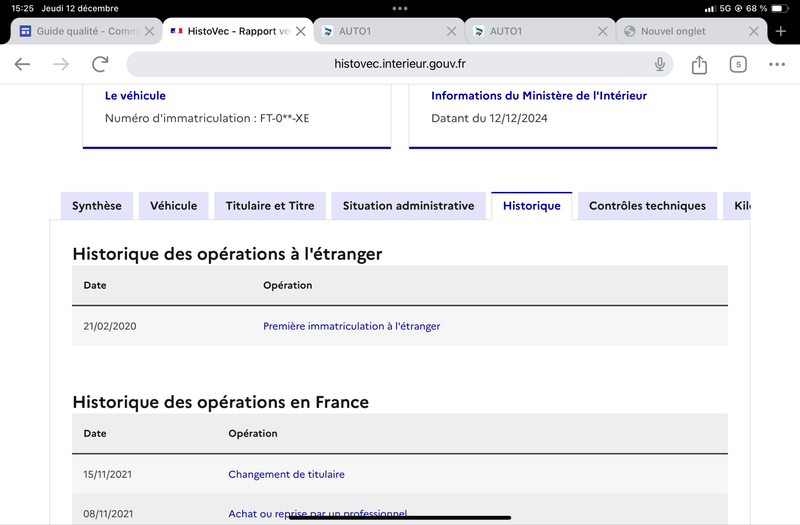Viewport: 800px width, 525px height.
Task: Close the Guide qualité tab
Action: [149, 31]
